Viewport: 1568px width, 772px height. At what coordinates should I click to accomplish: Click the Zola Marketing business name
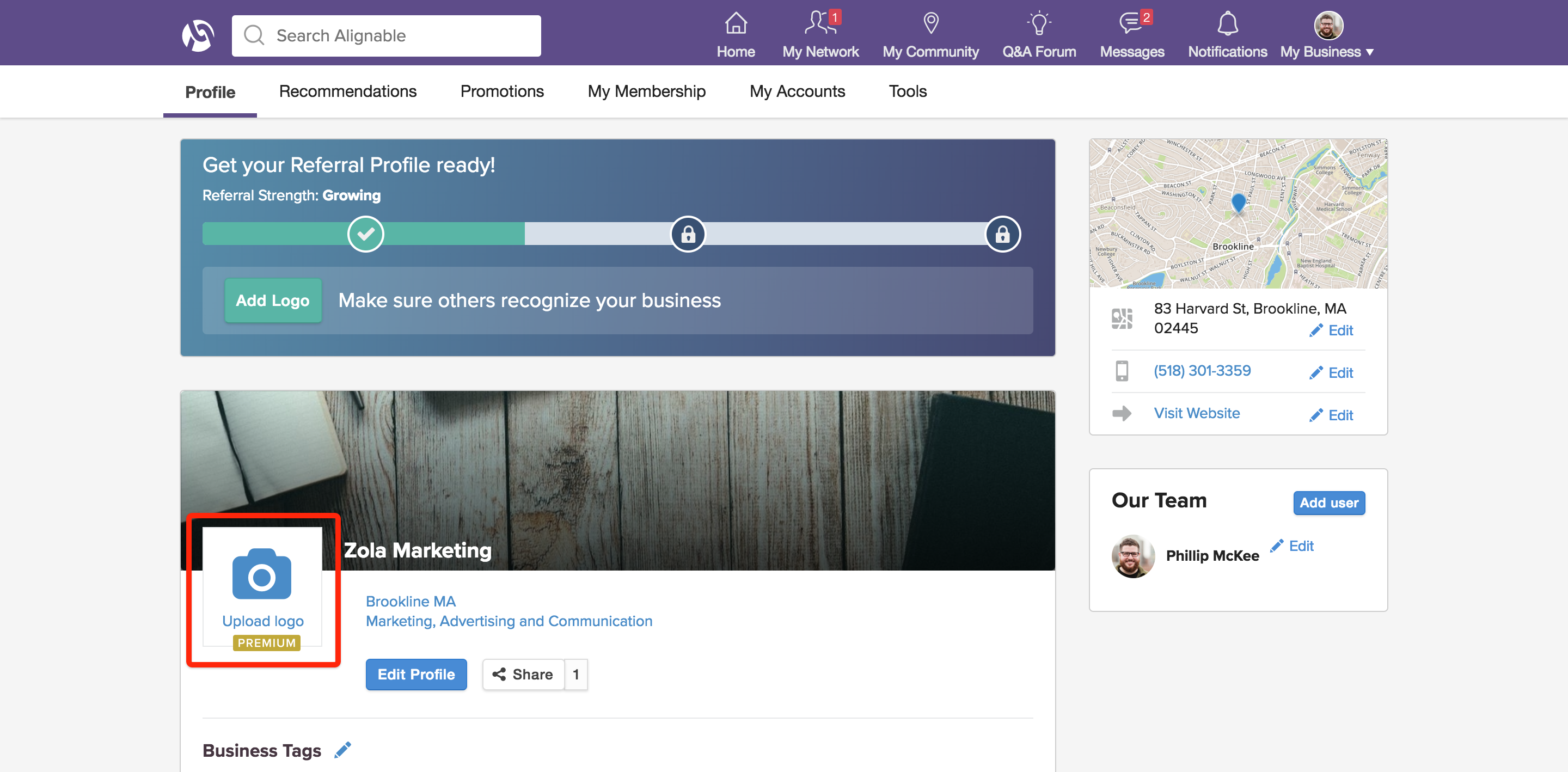point(418,550)
